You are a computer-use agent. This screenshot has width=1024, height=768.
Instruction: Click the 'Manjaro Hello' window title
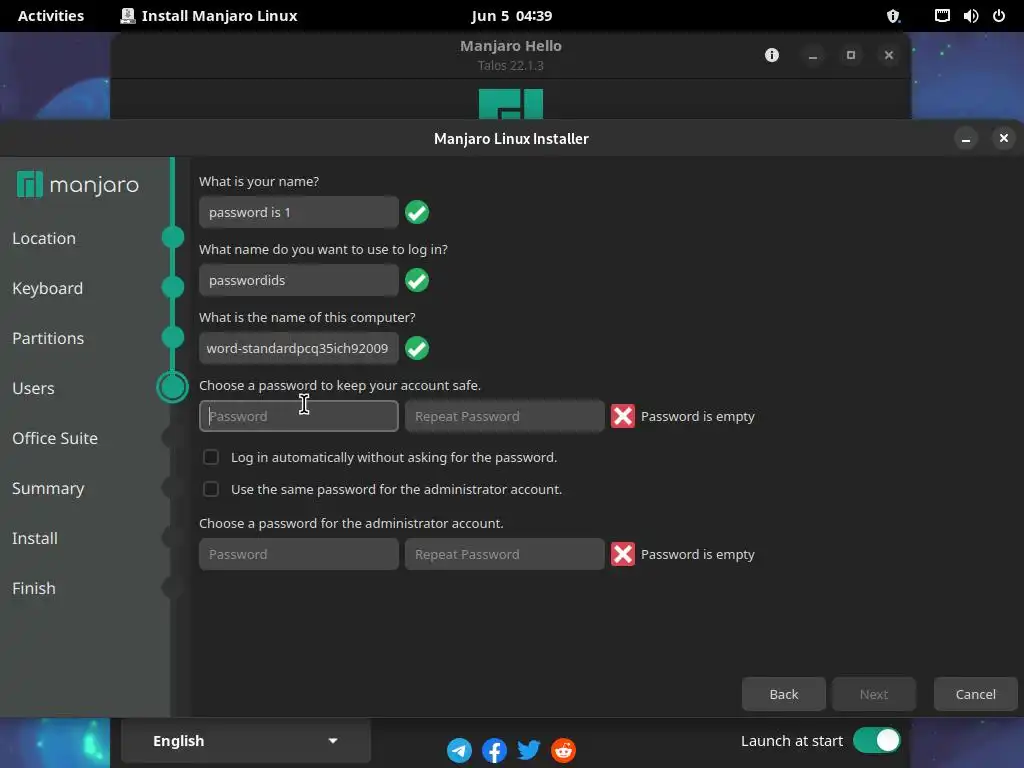(x=511, y=46)
